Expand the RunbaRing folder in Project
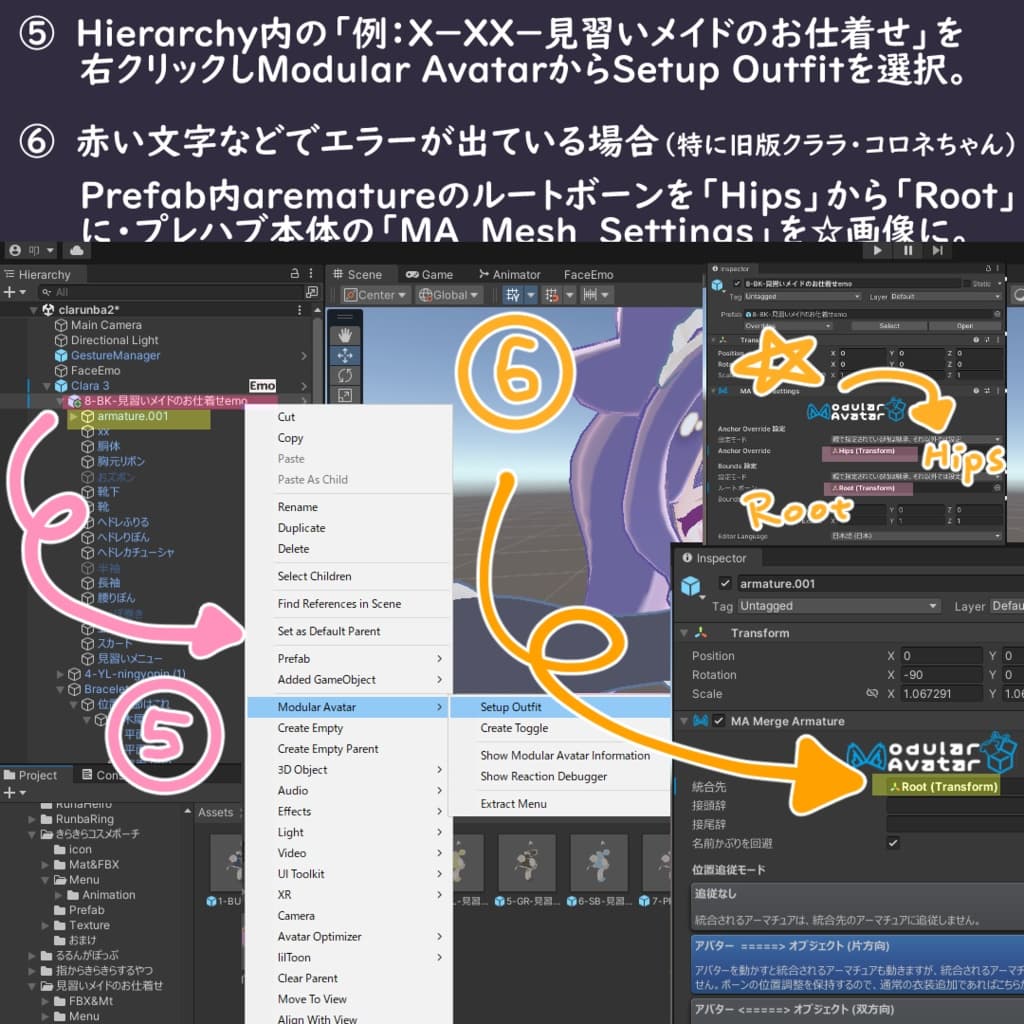The image size is (1024, 1024). [31, 819]
